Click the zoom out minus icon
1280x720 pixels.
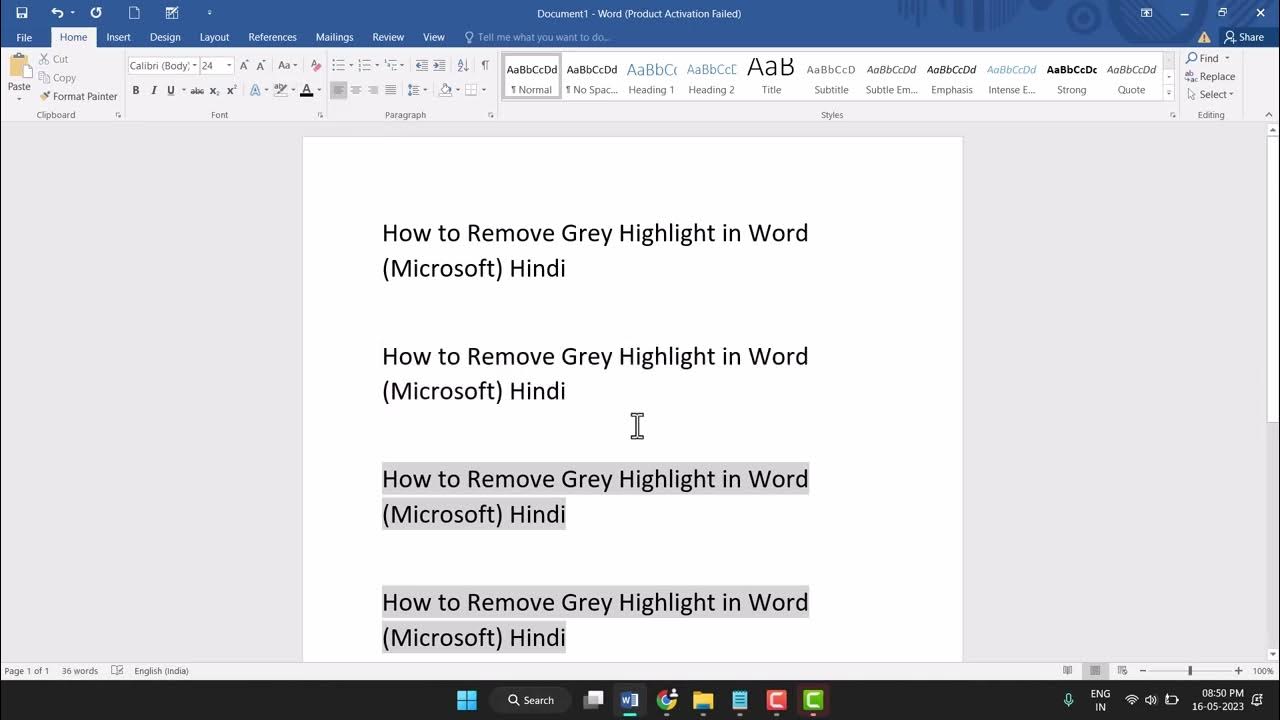(x=1143, y=671)
